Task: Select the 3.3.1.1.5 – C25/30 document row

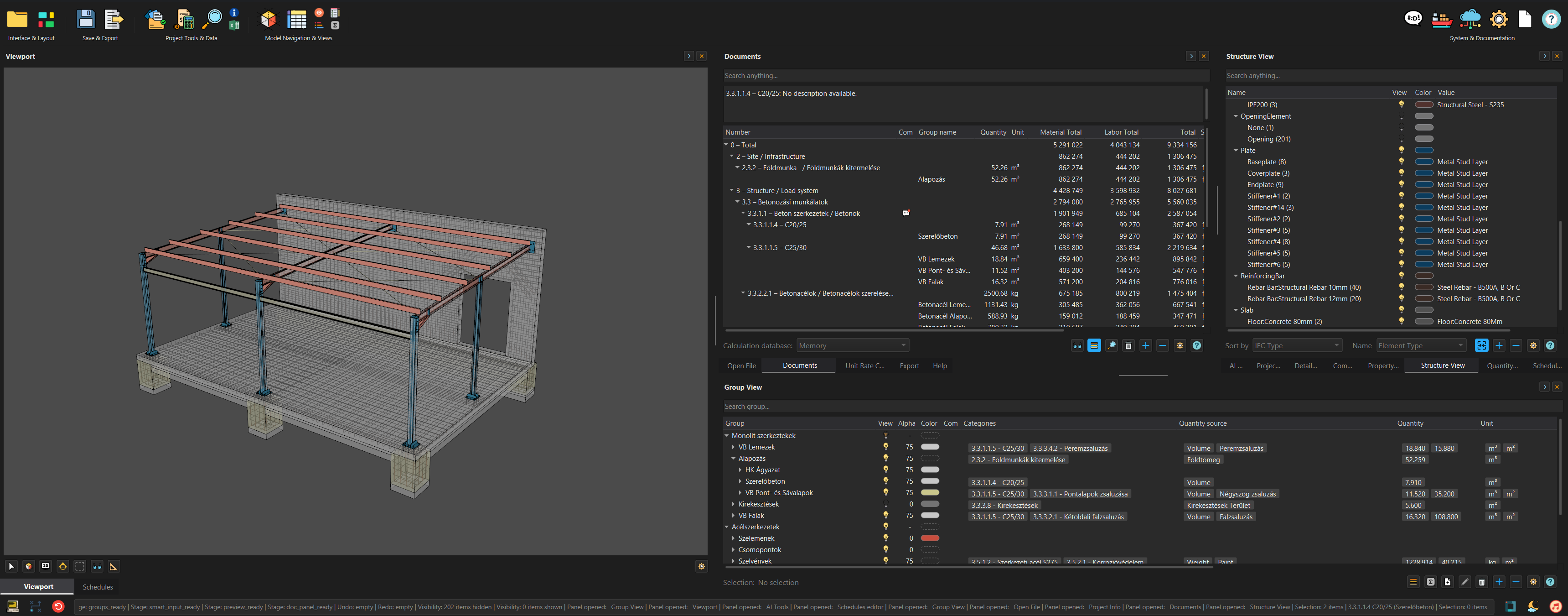Action: click(x=780, y=247)
